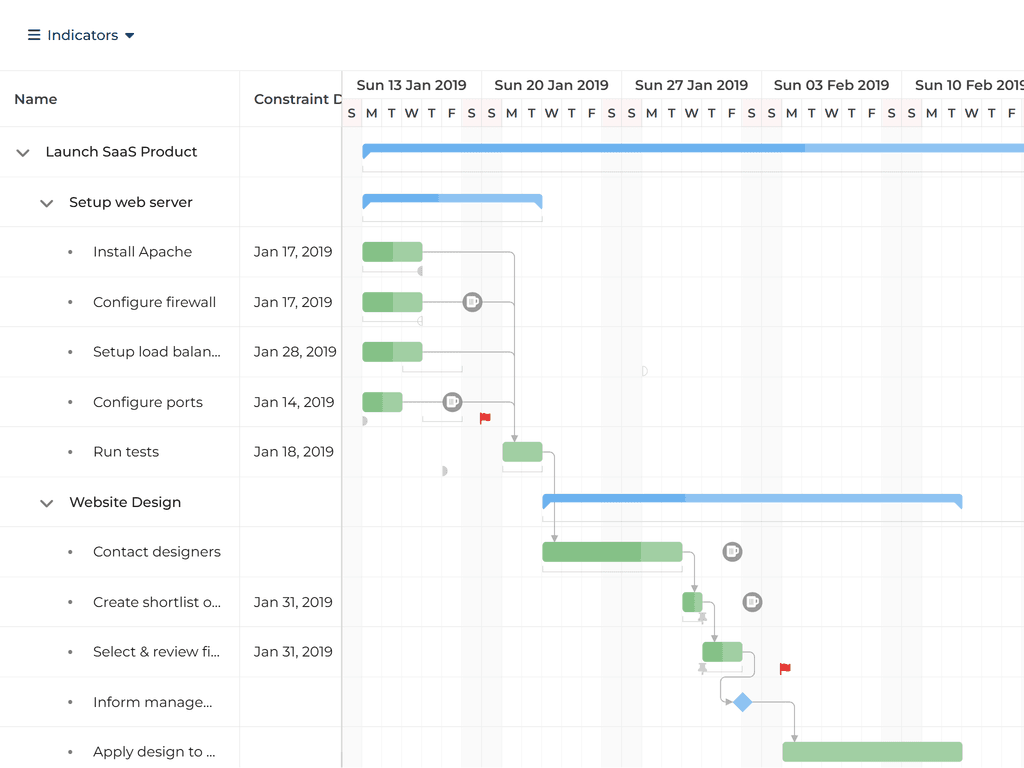
Task: Collapse the Launch SaaS Product group
Action: (x=23, y=153)
